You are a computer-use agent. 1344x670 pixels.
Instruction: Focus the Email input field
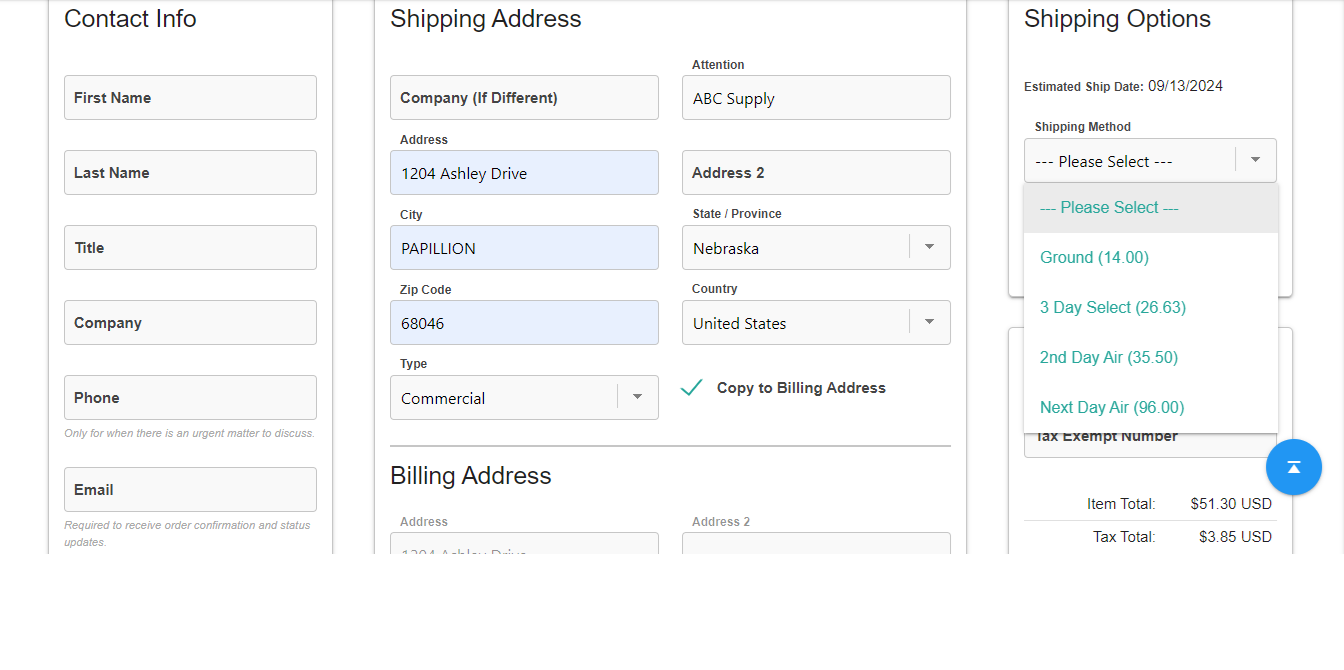pyautogui.click(x=190, y=490)
